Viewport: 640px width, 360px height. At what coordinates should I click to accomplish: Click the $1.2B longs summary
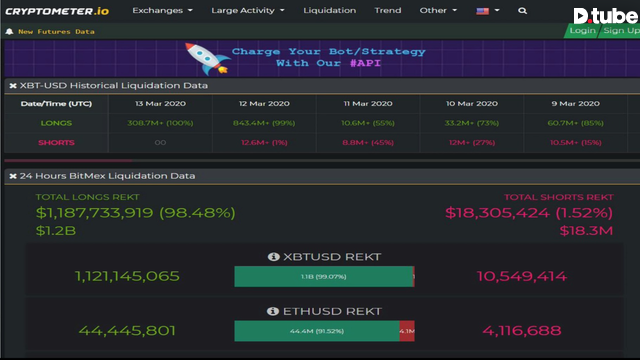tap(56, 231)
